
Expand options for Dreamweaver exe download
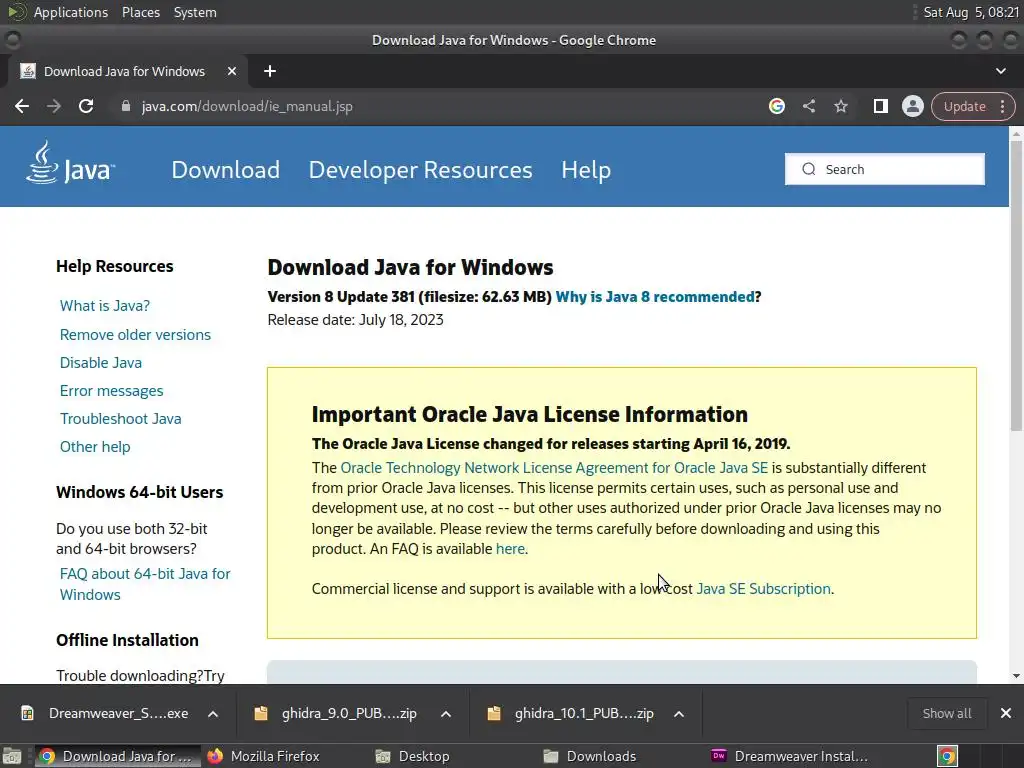213,713
